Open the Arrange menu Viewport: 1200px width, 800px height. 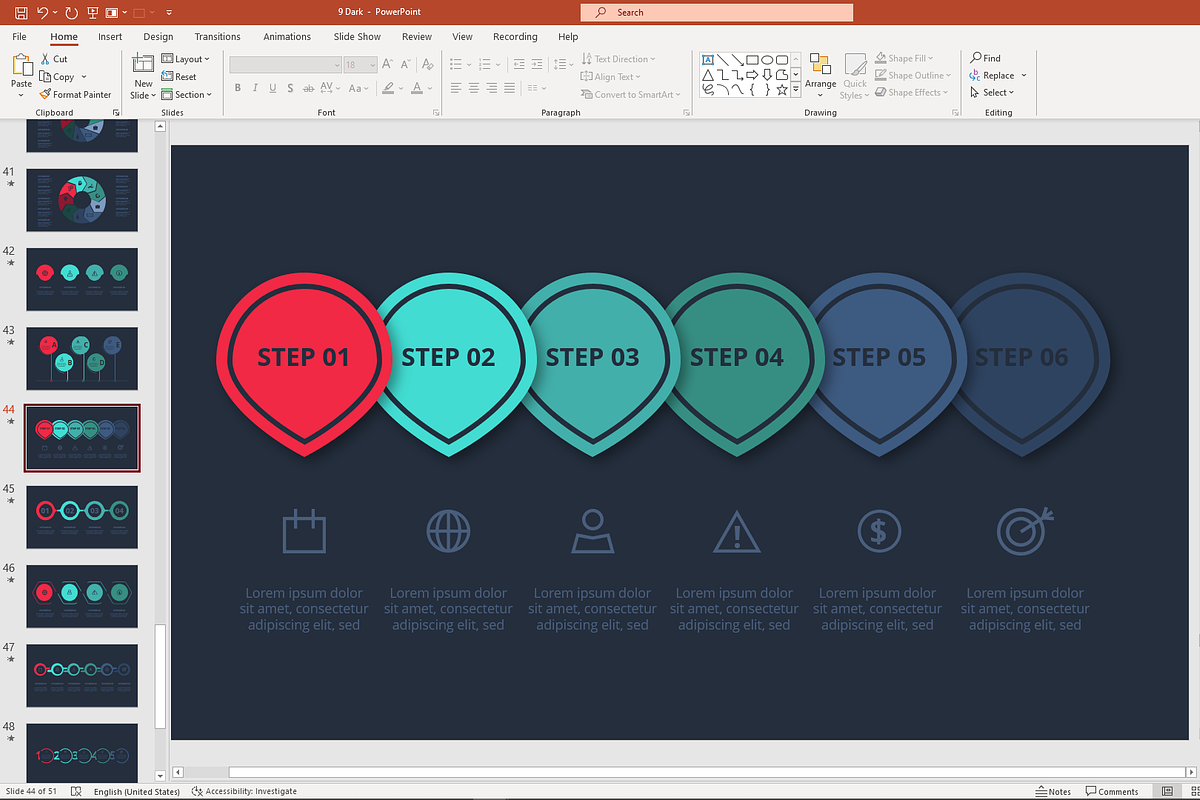coord(820,77)
